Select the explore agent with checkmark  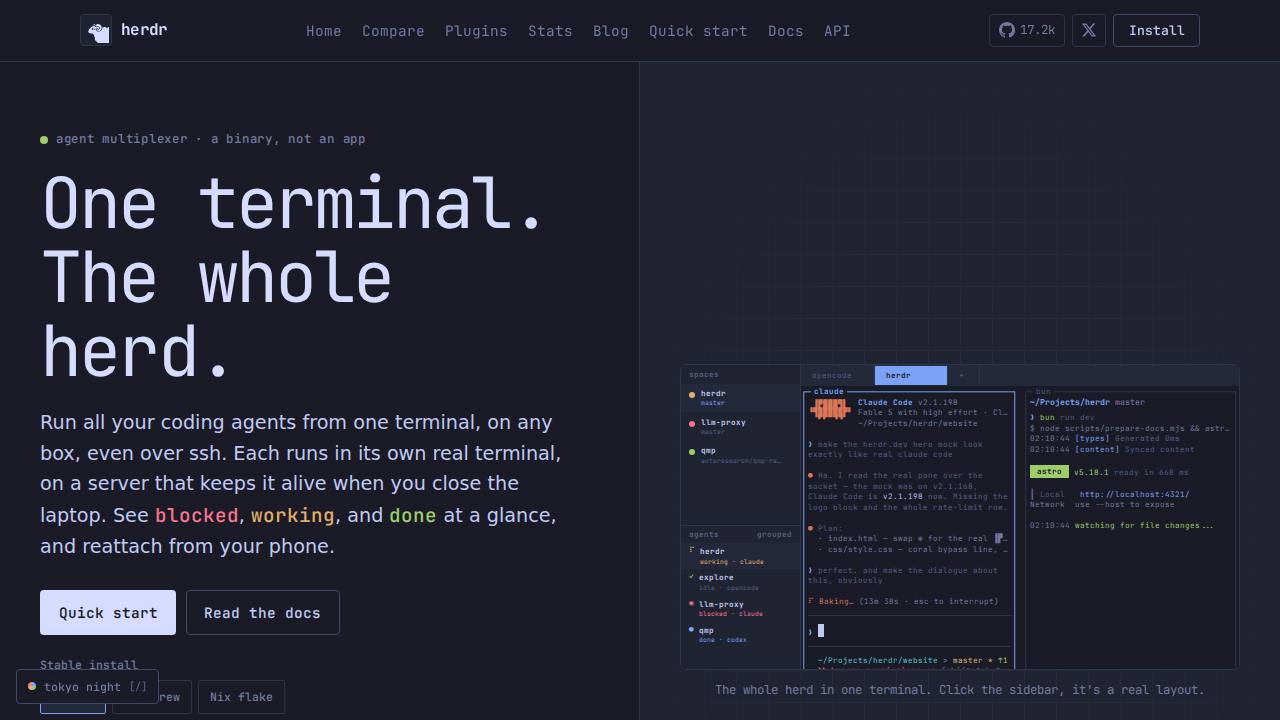click(740, 582)
